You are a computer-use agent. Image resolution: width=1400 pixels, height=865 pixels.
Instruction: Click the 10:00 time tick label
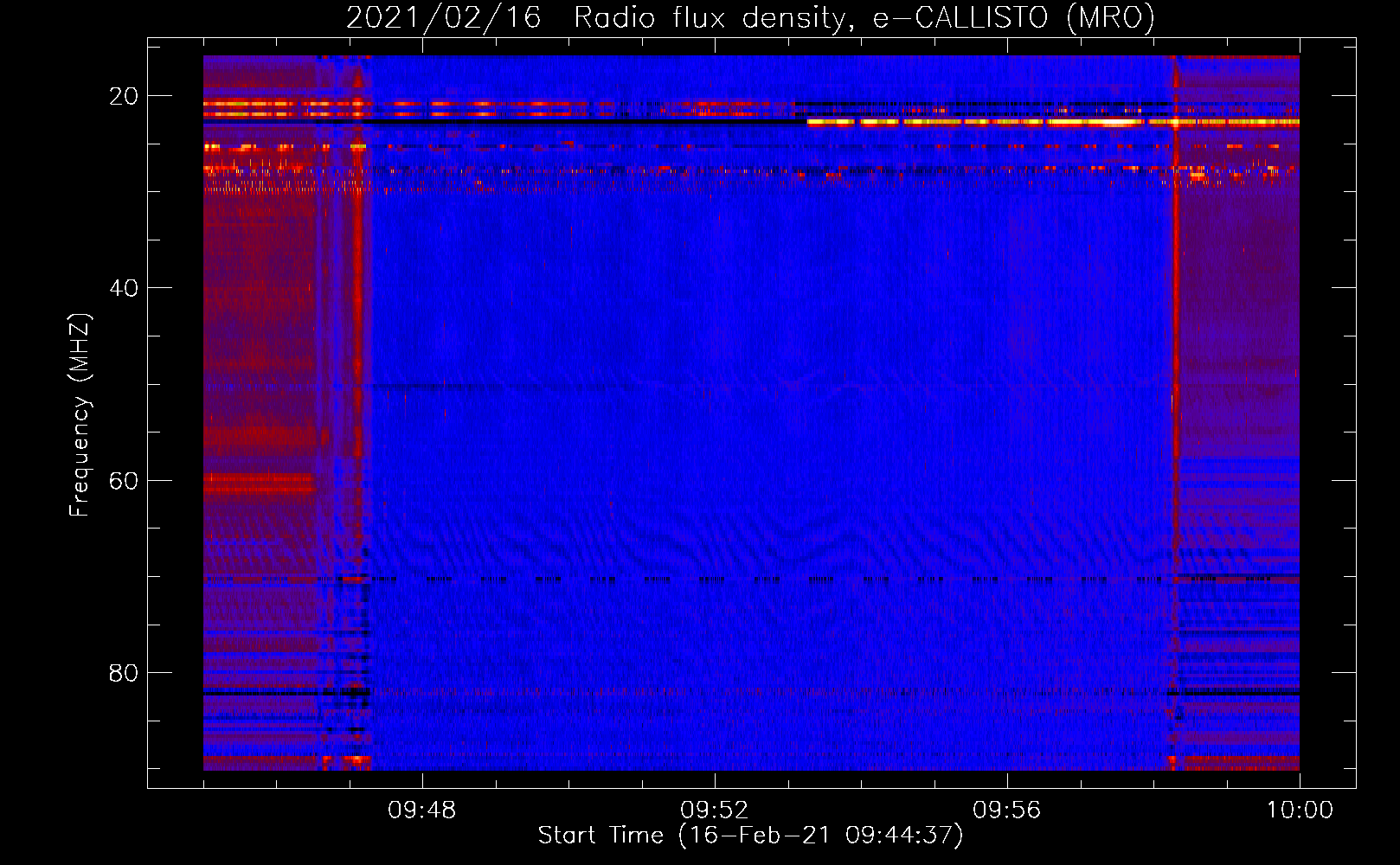click(x=1300, y=811)
